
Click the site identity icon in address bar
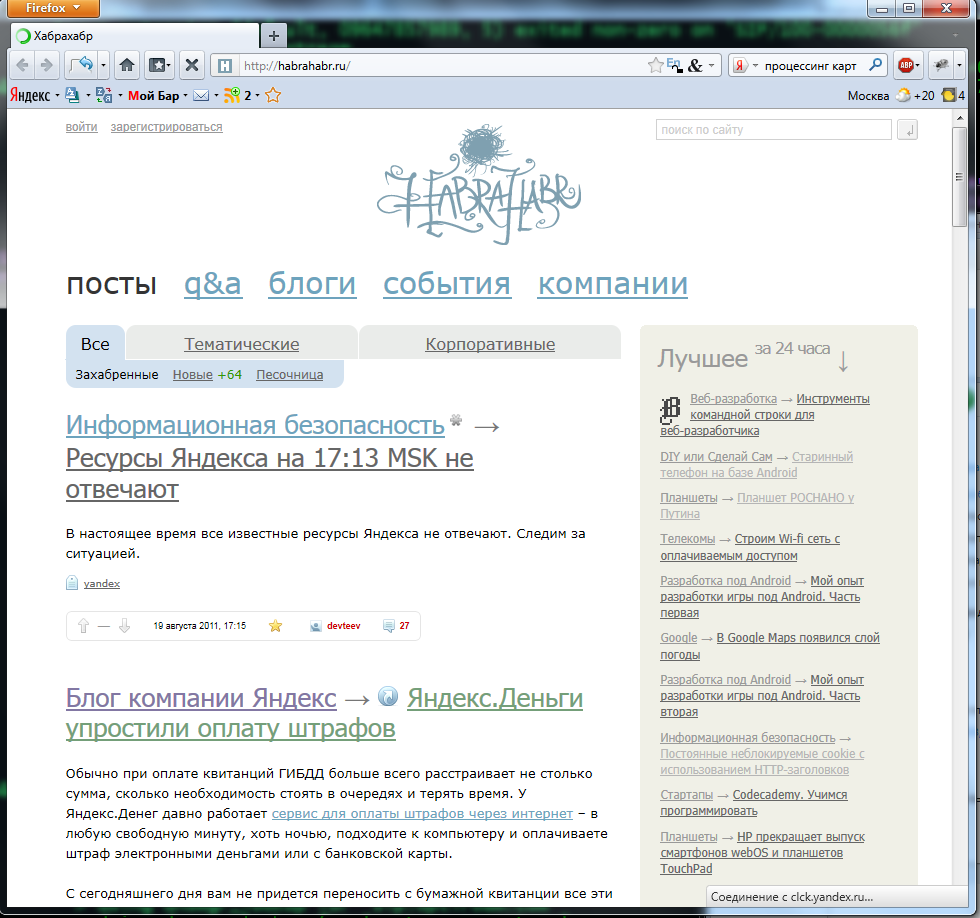226,66
